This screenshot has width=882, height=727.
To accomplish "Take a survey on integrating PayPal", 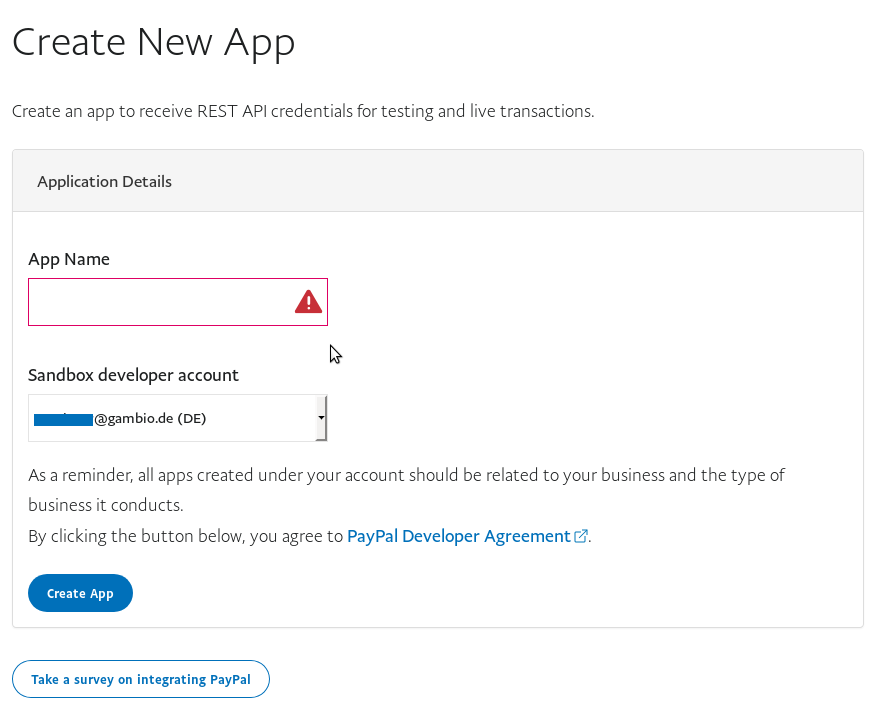I will tap(141, 679).
